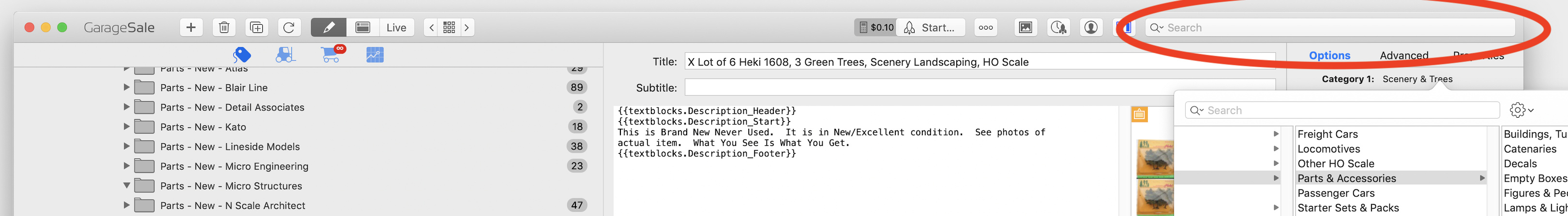Screen dimensions: 1568x216
Task: Click the plus button to add a listing
Action: 191,28
